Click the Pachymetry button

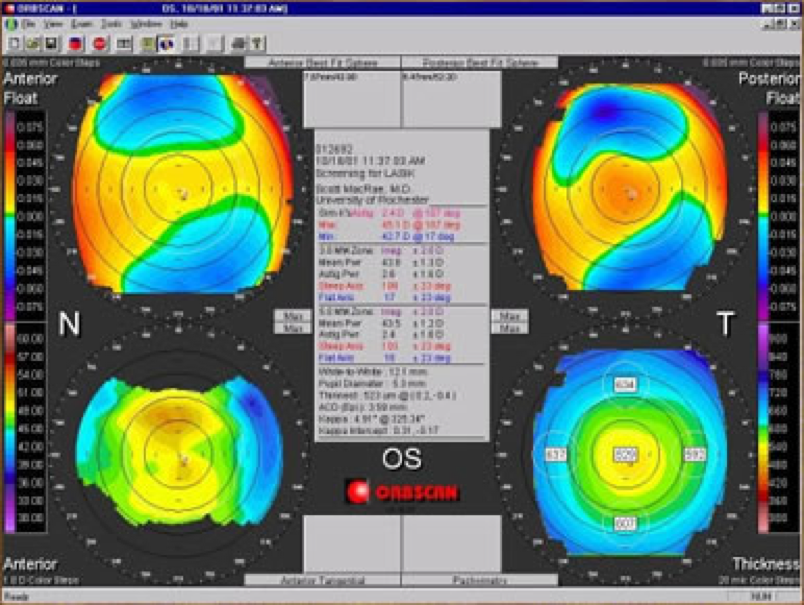point(479,580)
